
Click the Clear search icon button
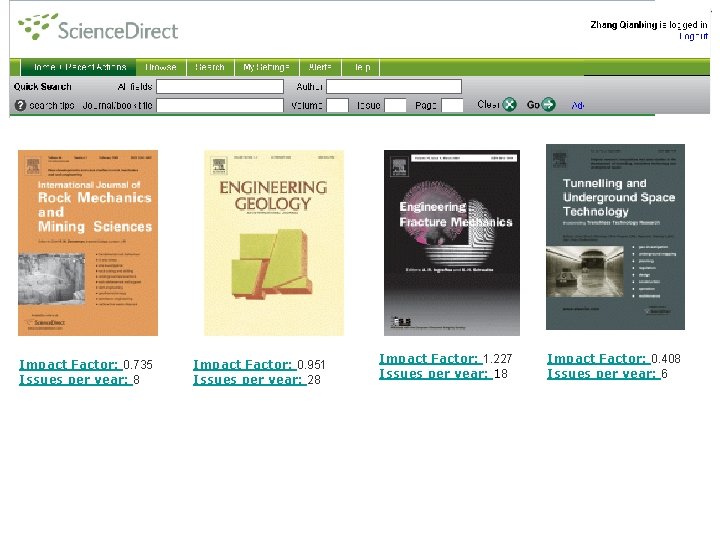pos(509,105)
